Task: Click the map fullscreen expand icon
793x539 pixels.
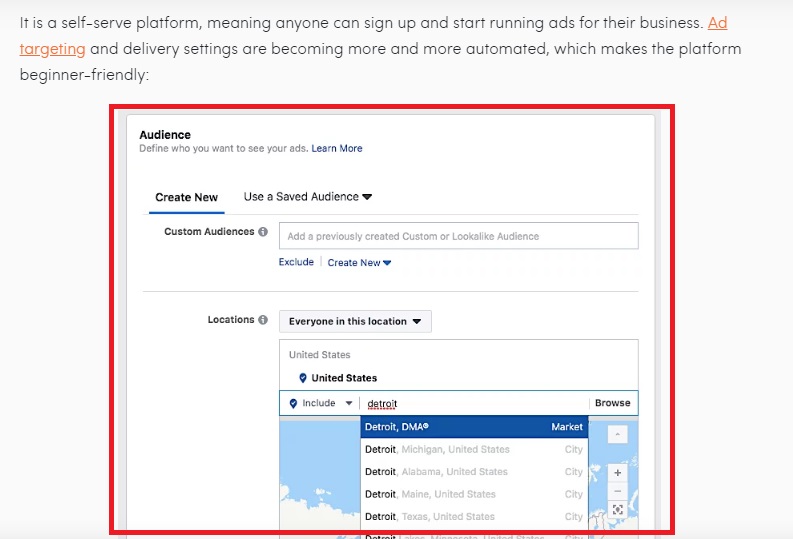Action: point(617,510)
